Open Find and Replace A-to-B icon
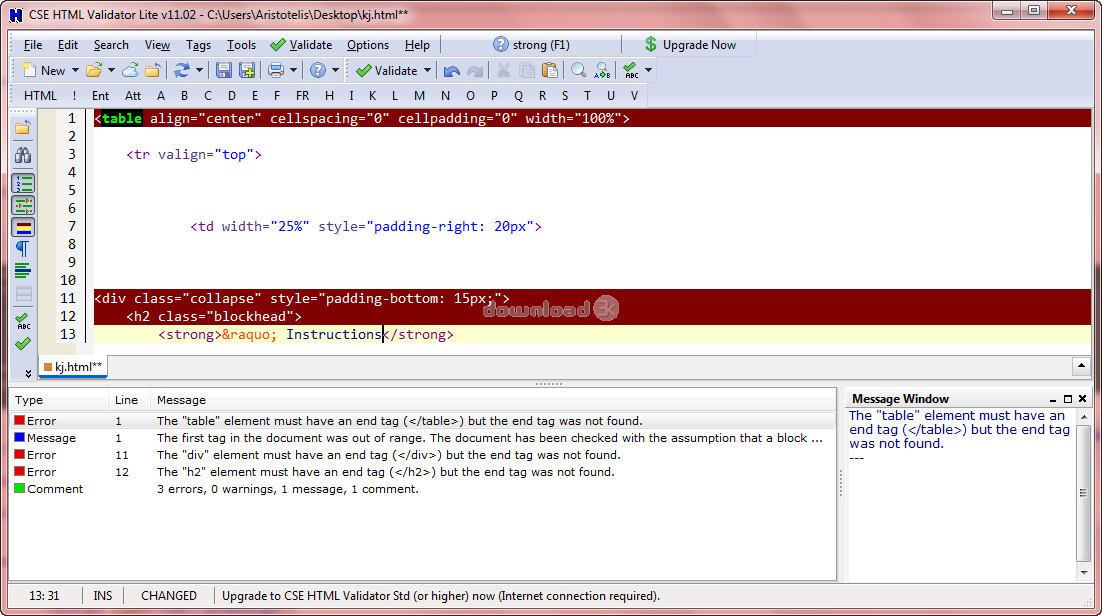Image resolution: width=1102 pixels, height=616 pixels. 602,70
